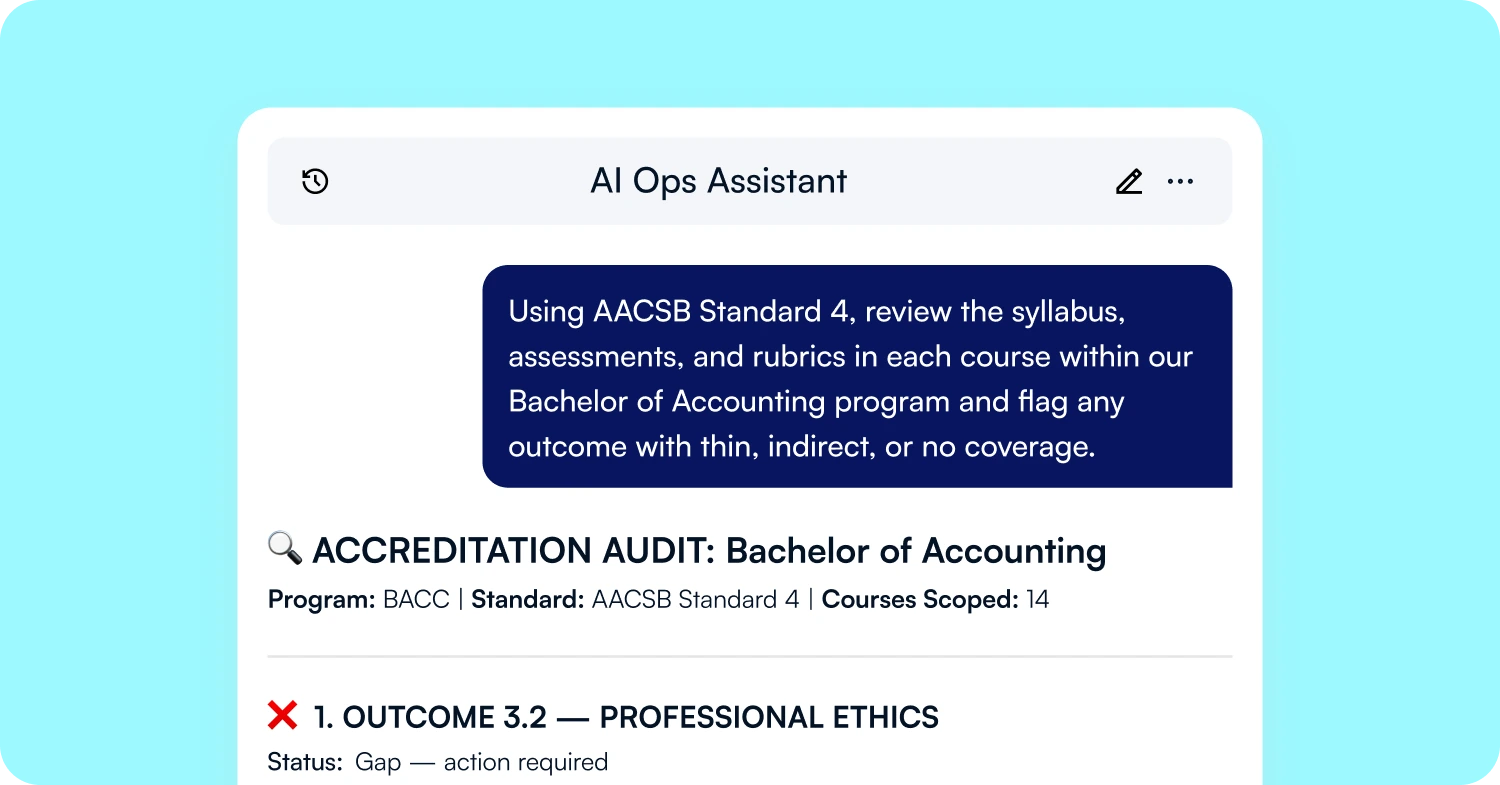Click 'Bachelor of Accounting' in the prompt message
The width and height of the screenshot is (1500, 785).
pyautogui.click(x=667, y=402)
